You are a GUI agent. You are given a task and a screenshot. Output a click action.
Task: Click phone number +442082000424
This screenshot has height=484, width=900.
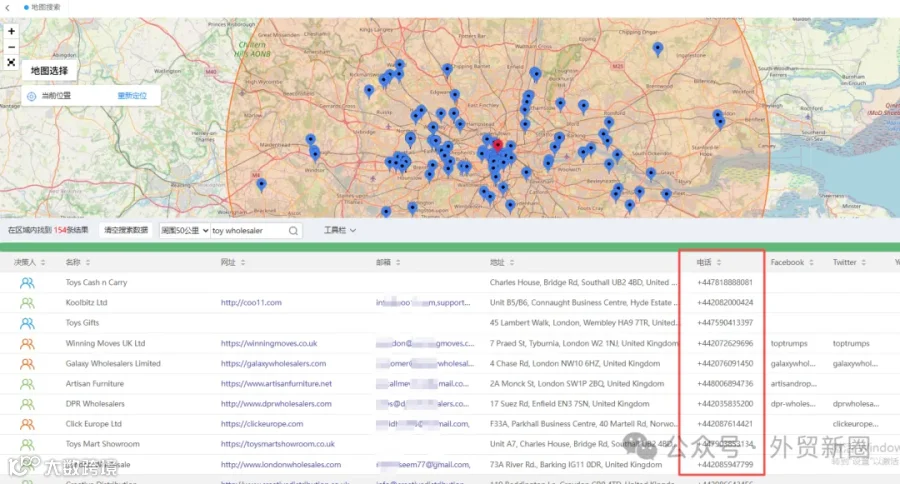(725, 303)
